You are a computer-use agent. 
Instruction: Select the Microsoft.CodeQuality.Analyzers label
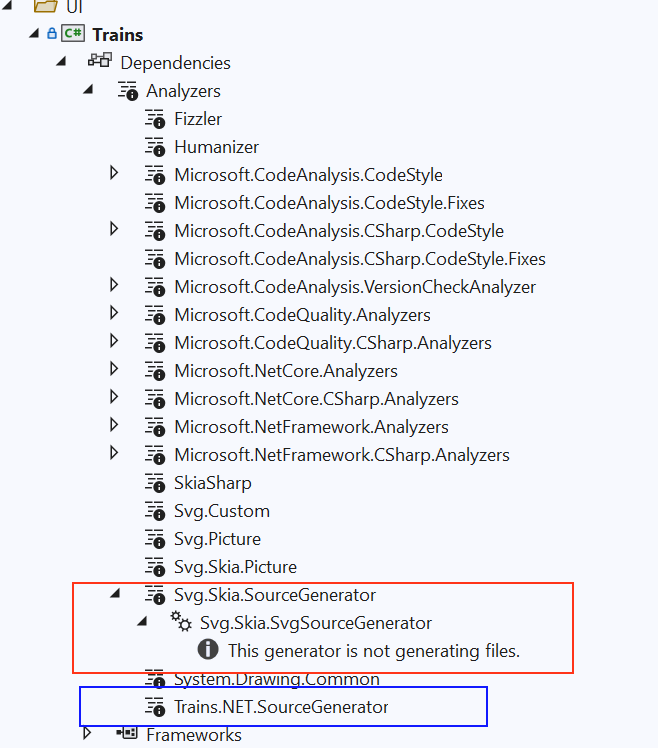[x=302, y=315]
